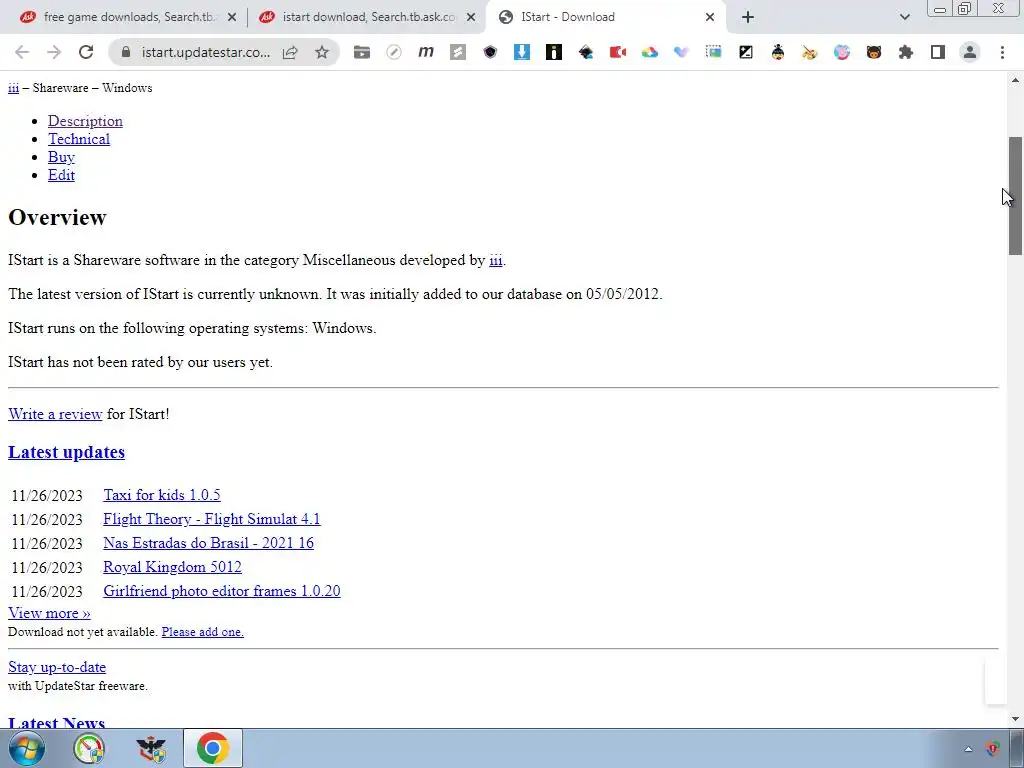Viewport: 1024px width, 768px height.
Task: Open the colorful cloud extension
Action: coord(650,52)
